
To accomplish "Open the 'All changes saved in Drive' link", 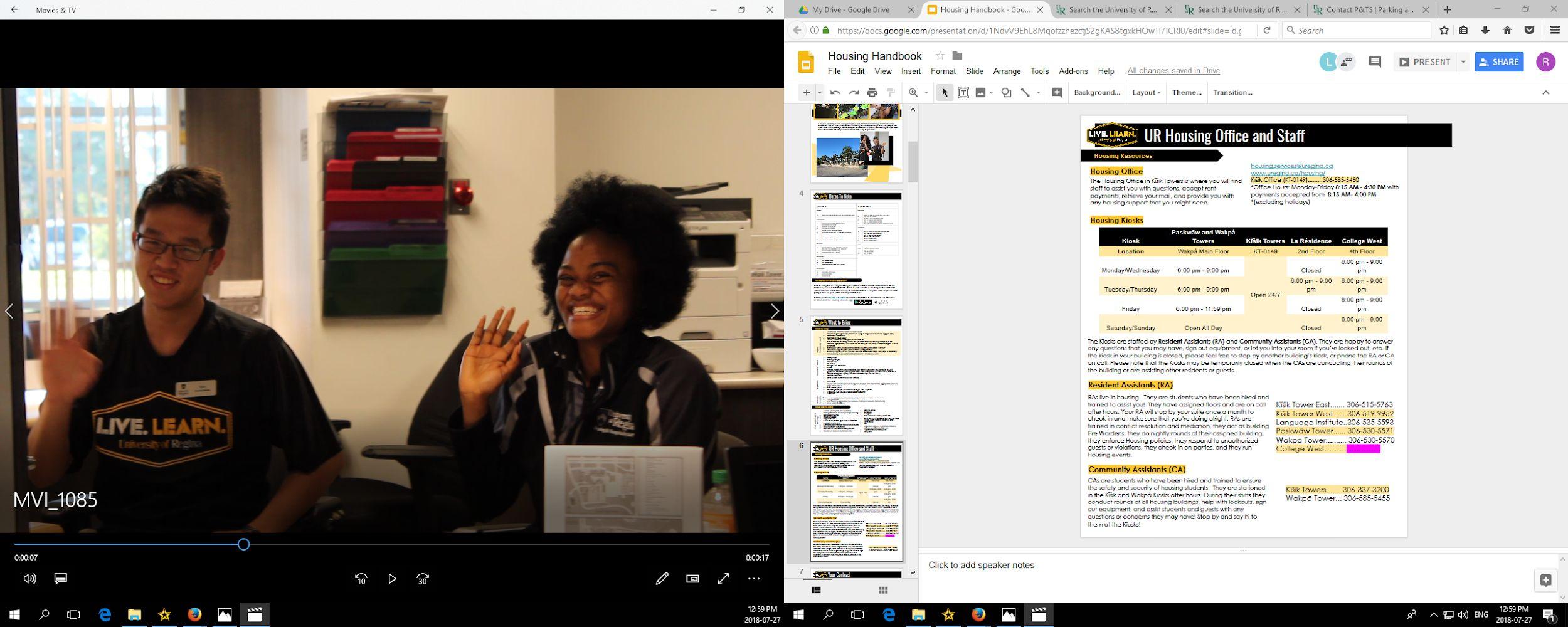I will point(1173,71).
